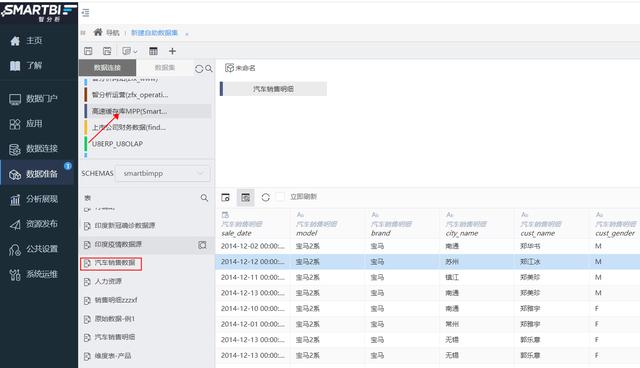This screenshot has height=368, width=640.
Task: Collapse the sidebar with the menu toggle icon
Action: pos(86,13)
